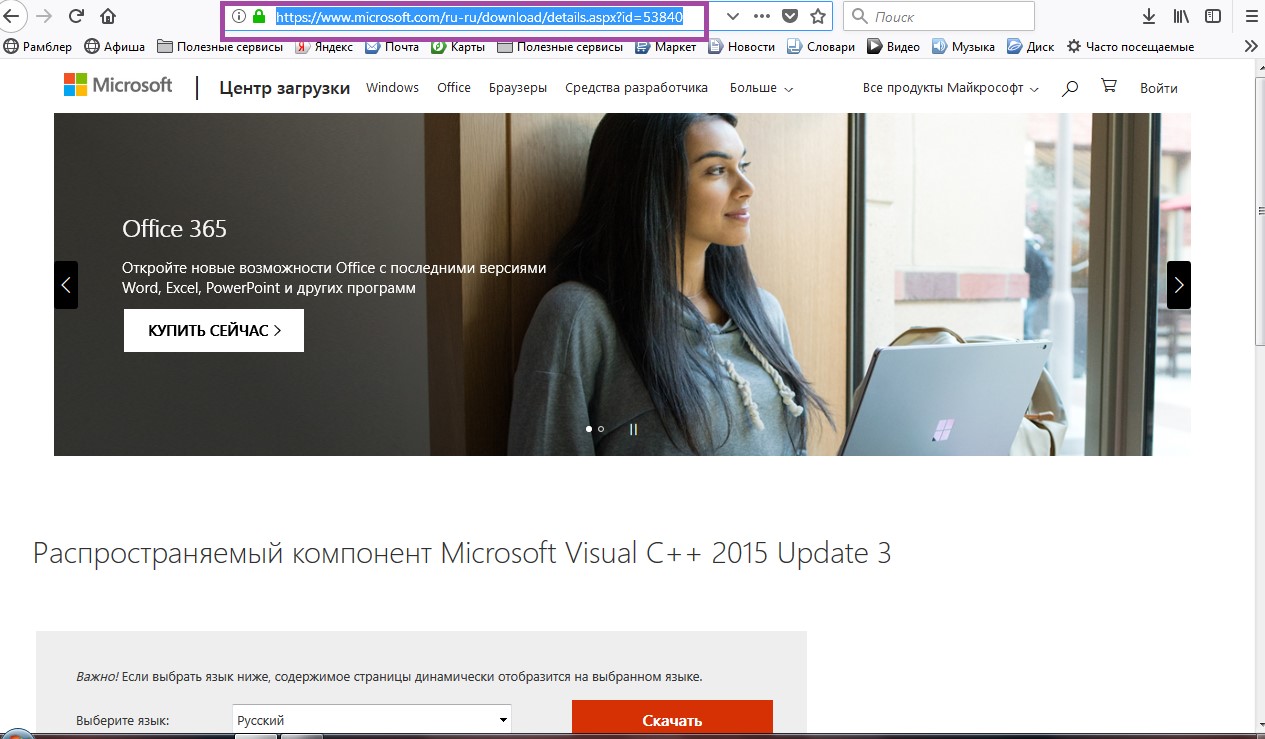Viewport: 1265px width, 739px height.
Task: Open the Почта bookmark
Action: (x=392, y=46)
